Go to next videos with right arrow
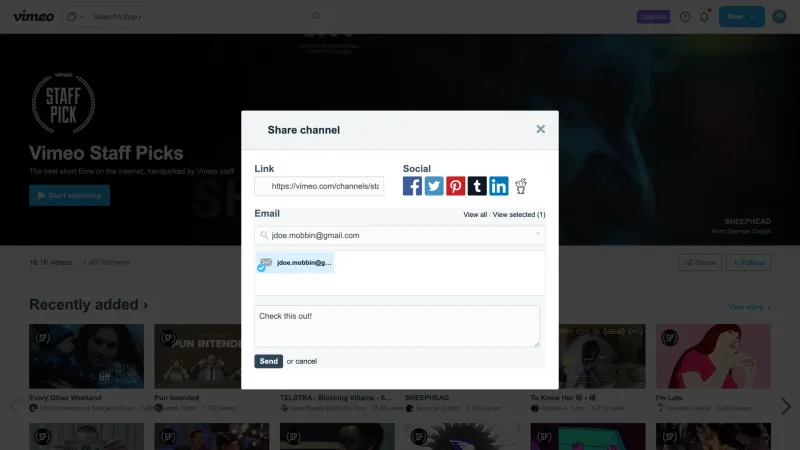This screenshot has width=800, height=450. point(786,406)
